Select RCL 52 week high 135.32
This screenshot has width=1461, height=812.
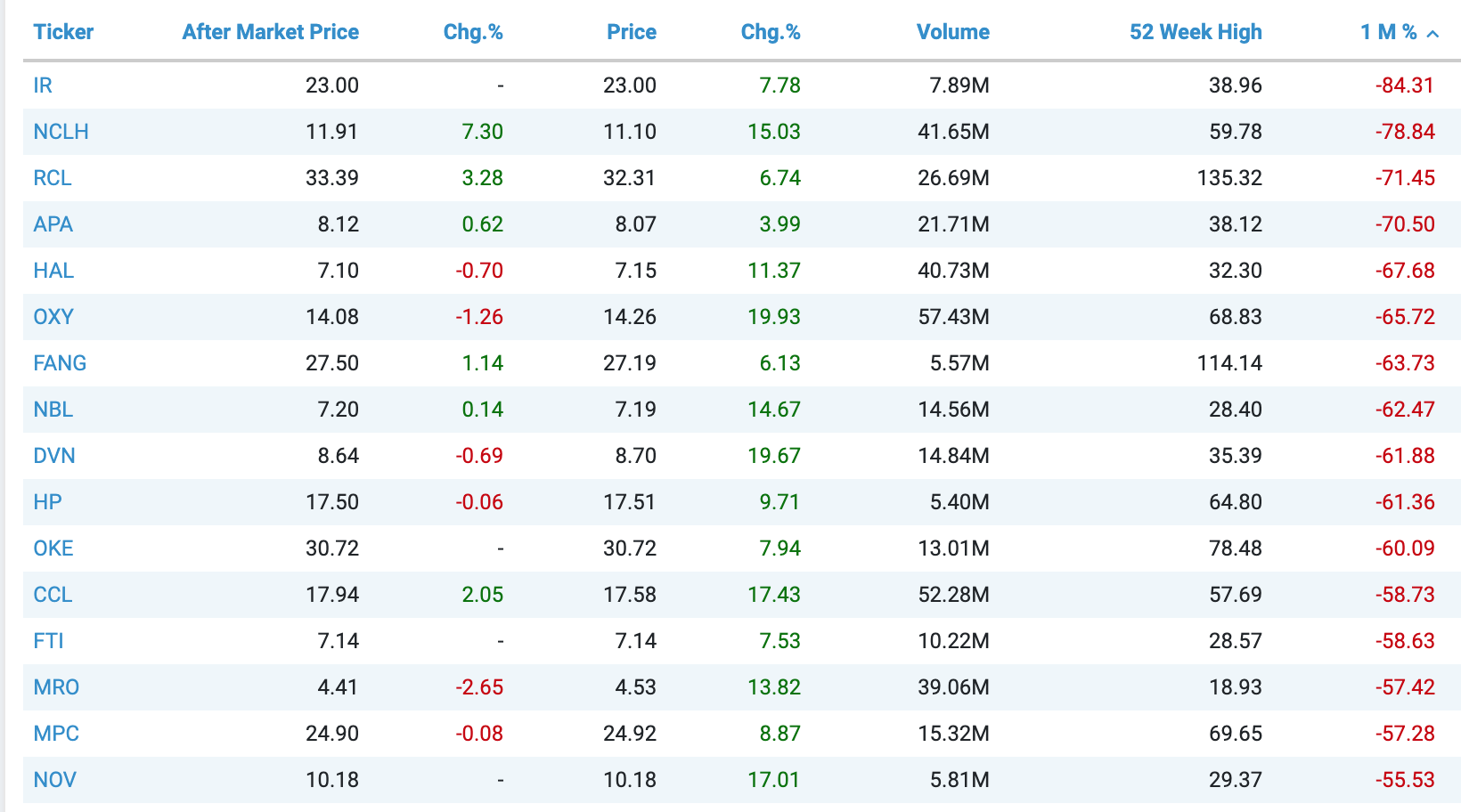tap(1229, 178)
